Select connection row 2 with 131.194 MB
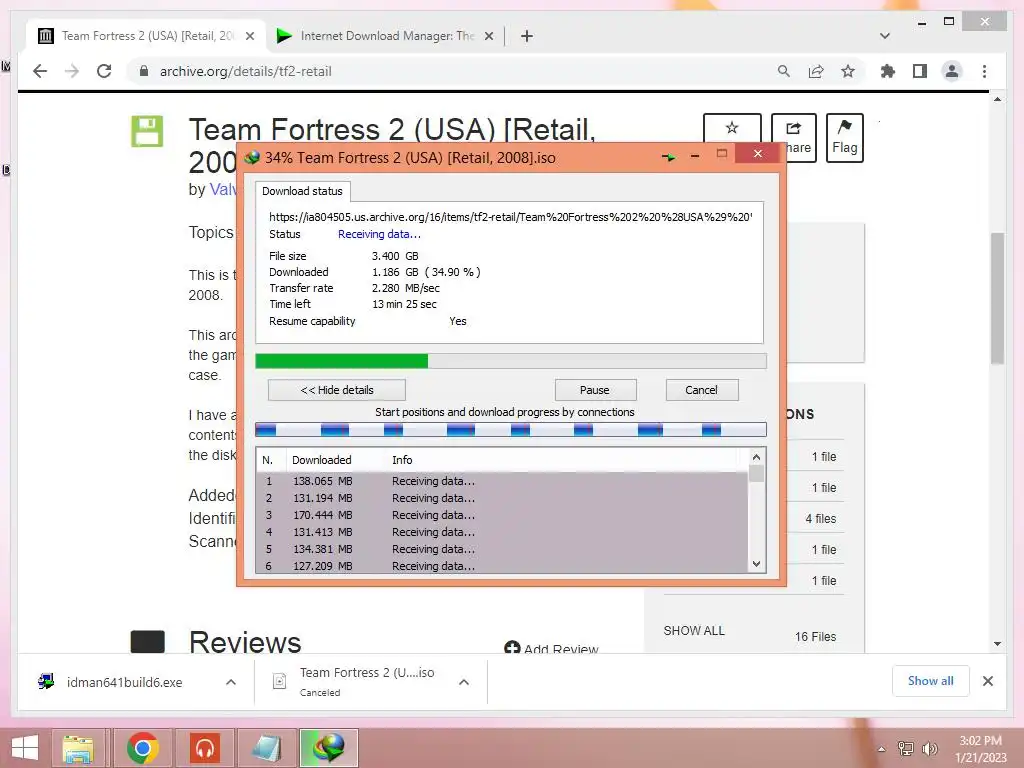This screenshot has width=1024, height=768. point(502,498)
